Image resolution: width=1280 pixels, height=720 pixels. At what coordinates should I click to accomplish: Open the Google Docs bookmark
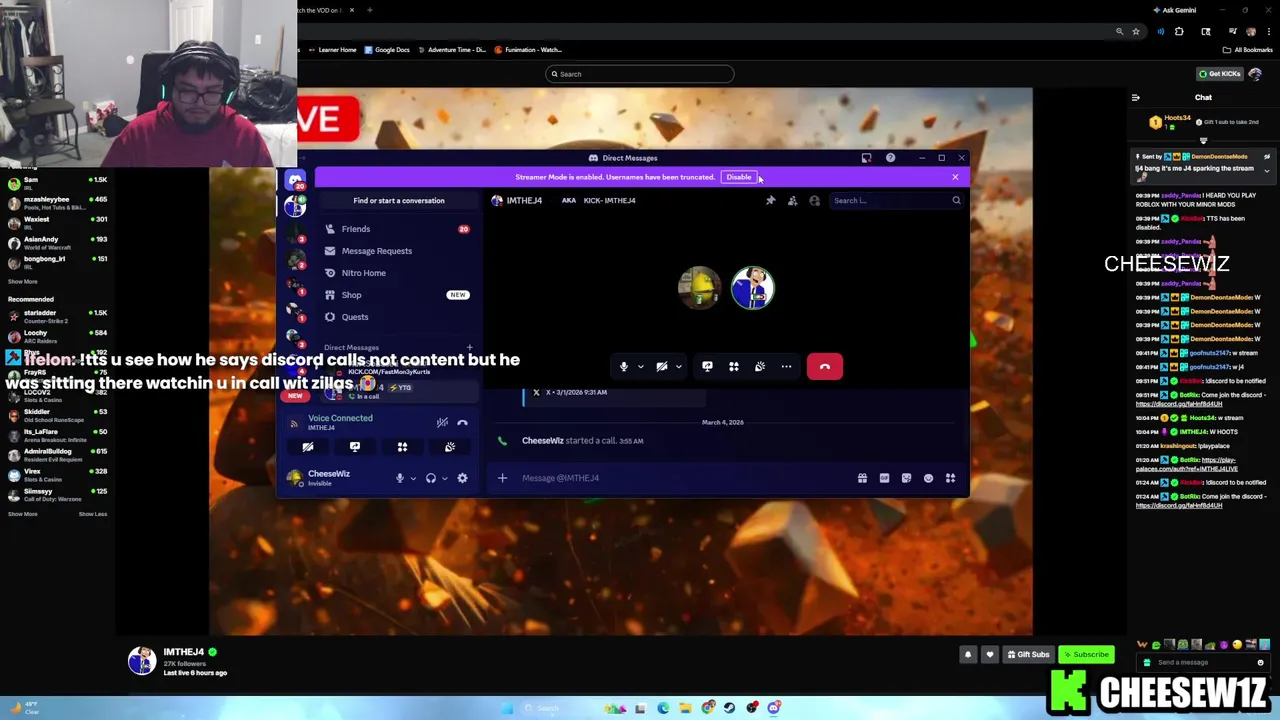click(x=387, y=50)
